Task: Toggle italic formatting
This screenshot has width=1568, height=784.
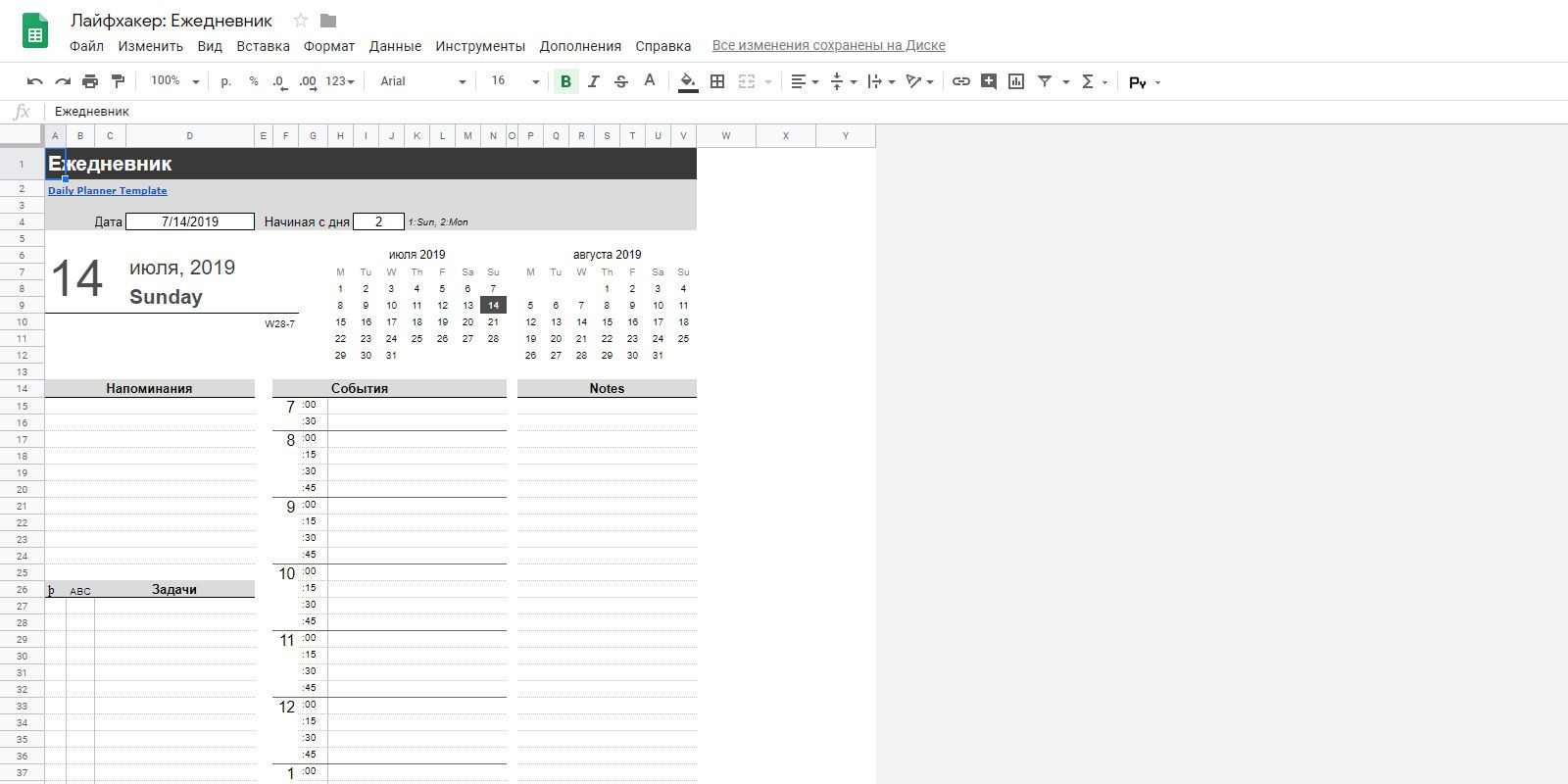Action: [593, 81]
